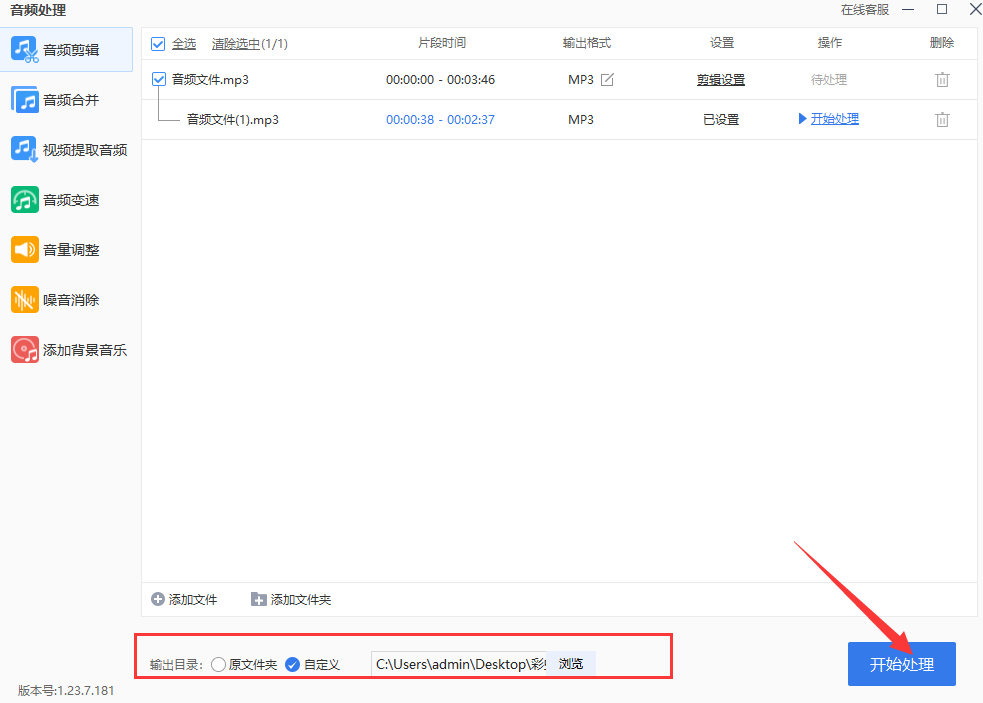Click the folder icon of 添加文件夹

[x=258, y=600]
